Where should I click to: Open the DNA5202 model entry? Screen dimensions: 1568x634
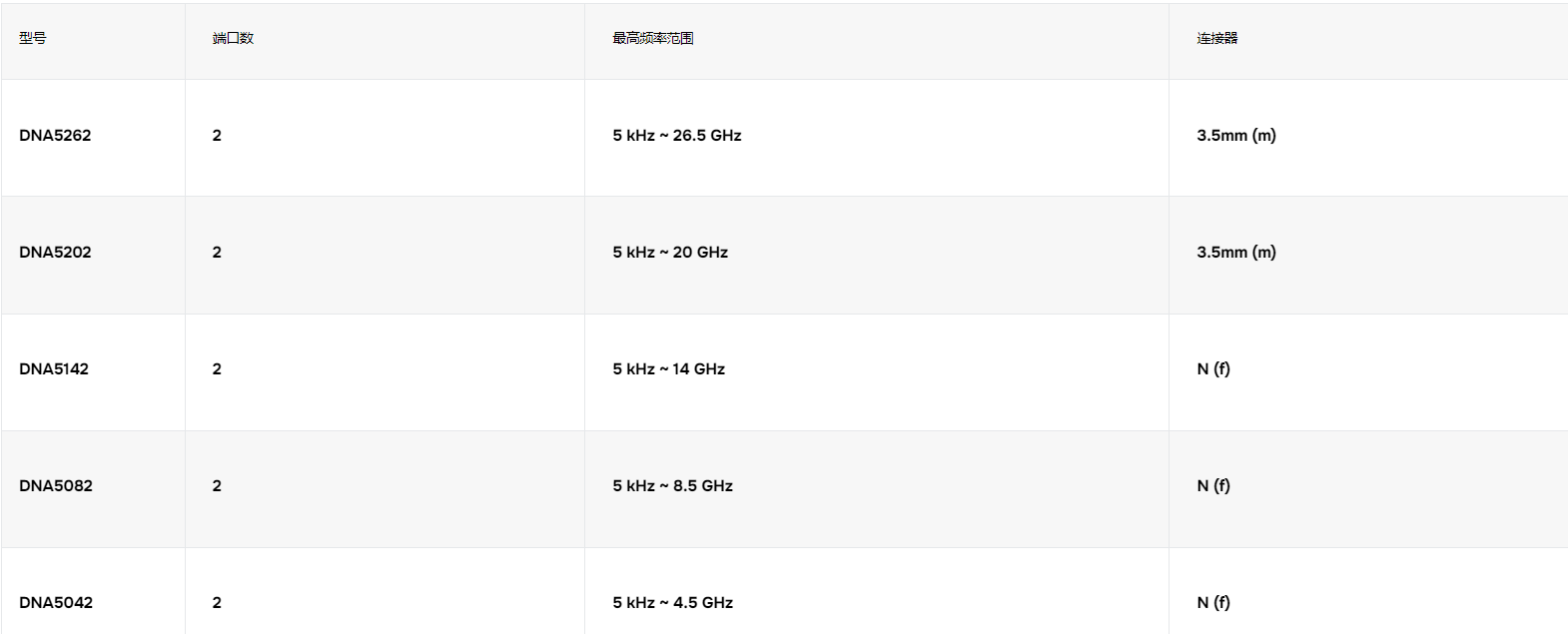[55, 253]
